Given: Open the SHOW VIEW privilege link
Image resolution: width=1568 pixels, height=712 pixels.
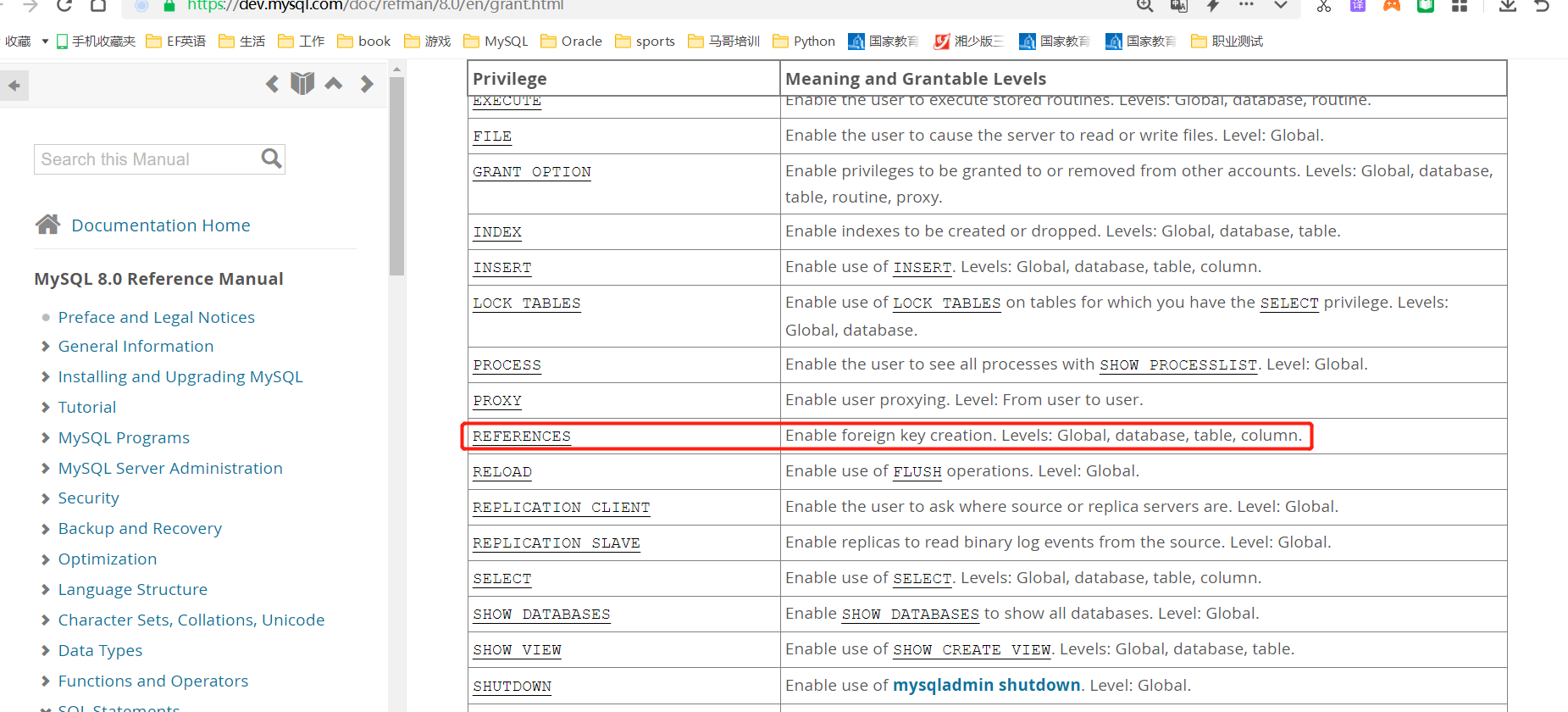Looking at the screenshot, I should point(517,650).
